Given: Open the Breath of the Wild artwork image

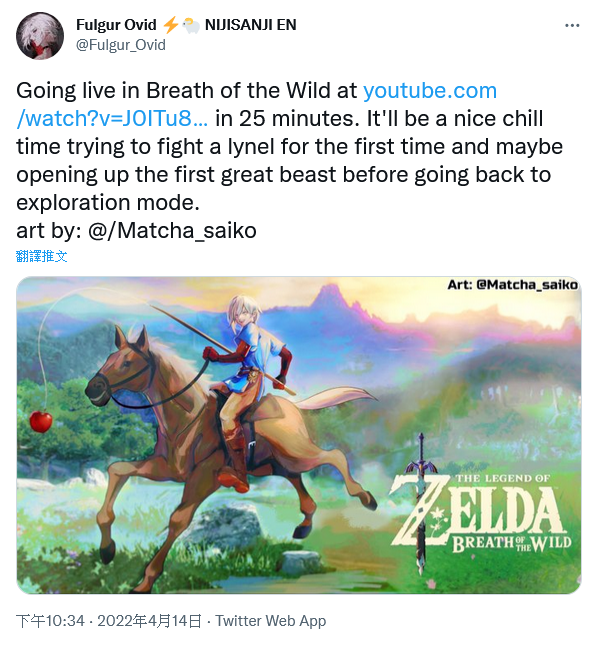Looking at the screenshot, I should click(299, 435).
